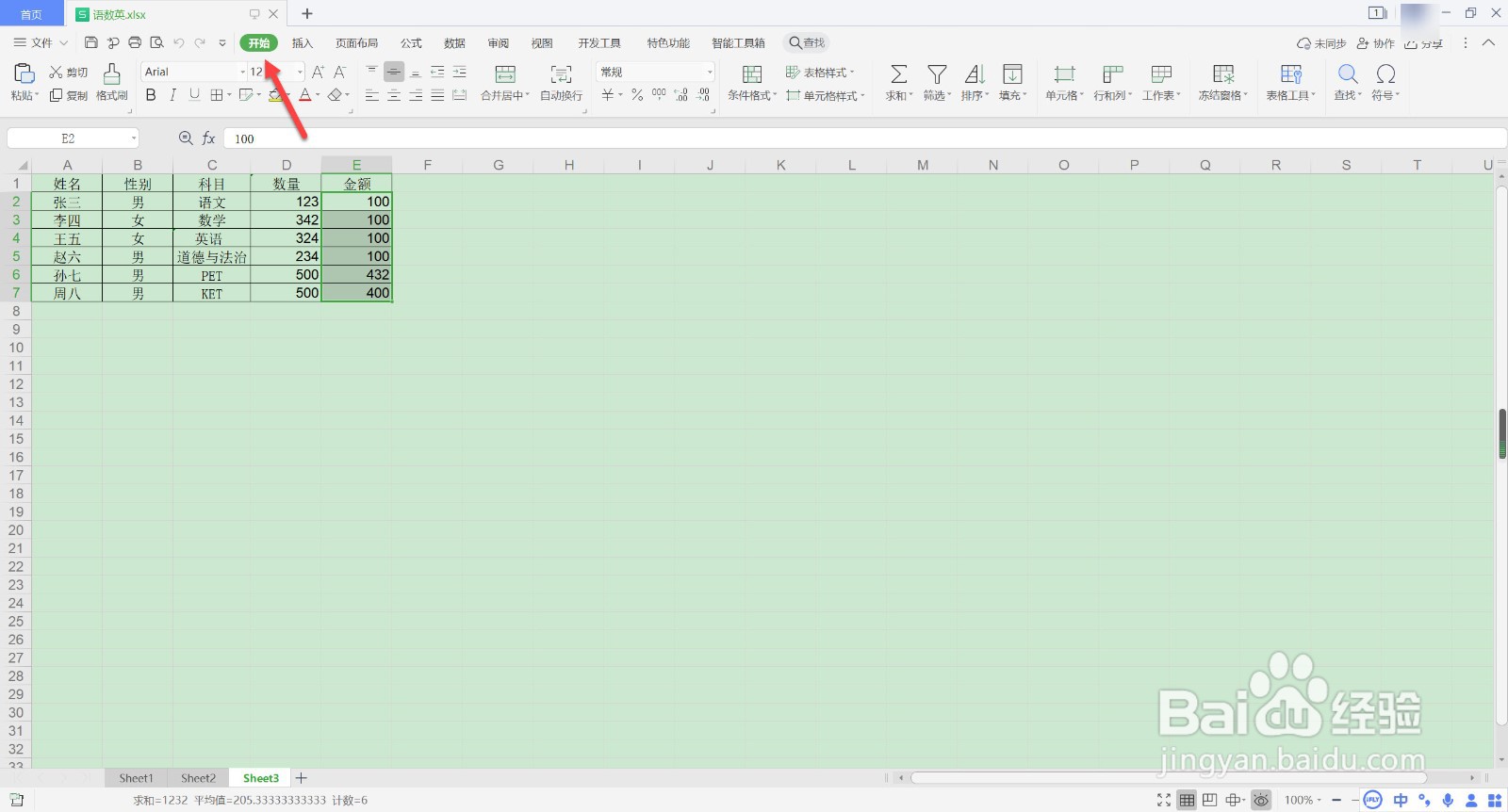The height and width of the screenshot is (812, 1508).
Task: Open Print Preview from quick toolbar
Action: click(156, 42)
